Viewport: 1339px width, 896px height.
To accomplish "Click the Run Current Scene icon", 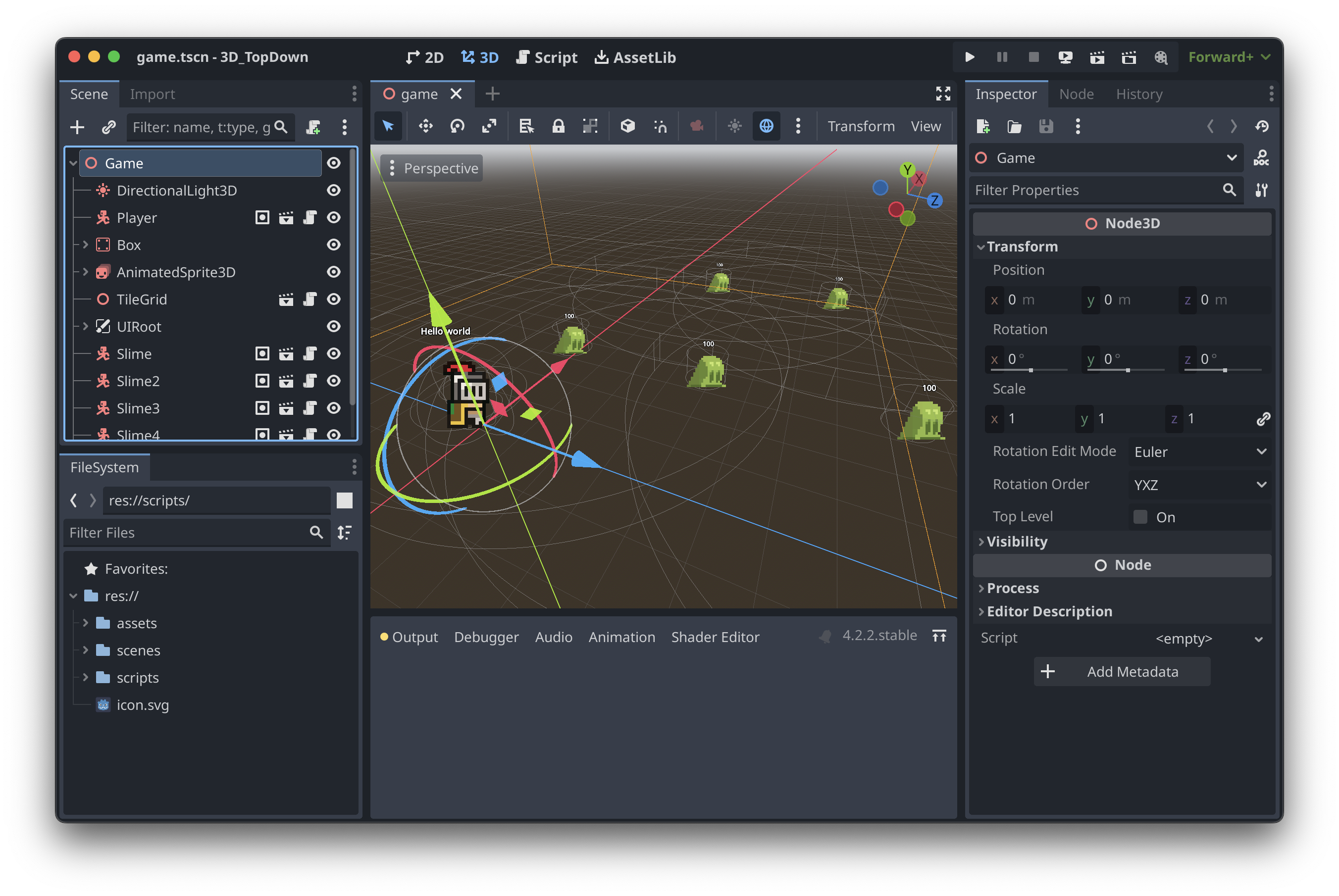I will (1097, 57).
